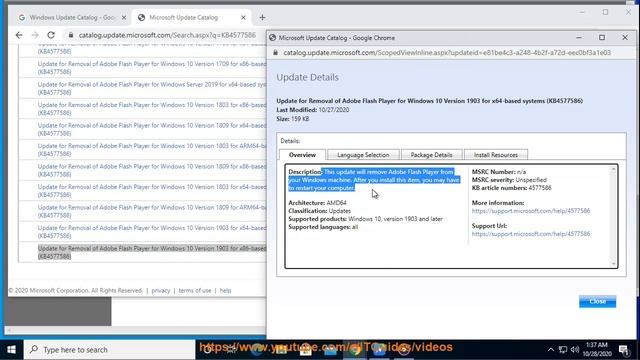This screenshot has height=360, width=640.
Task: Open the help link under Support Url
Action: 531,234
